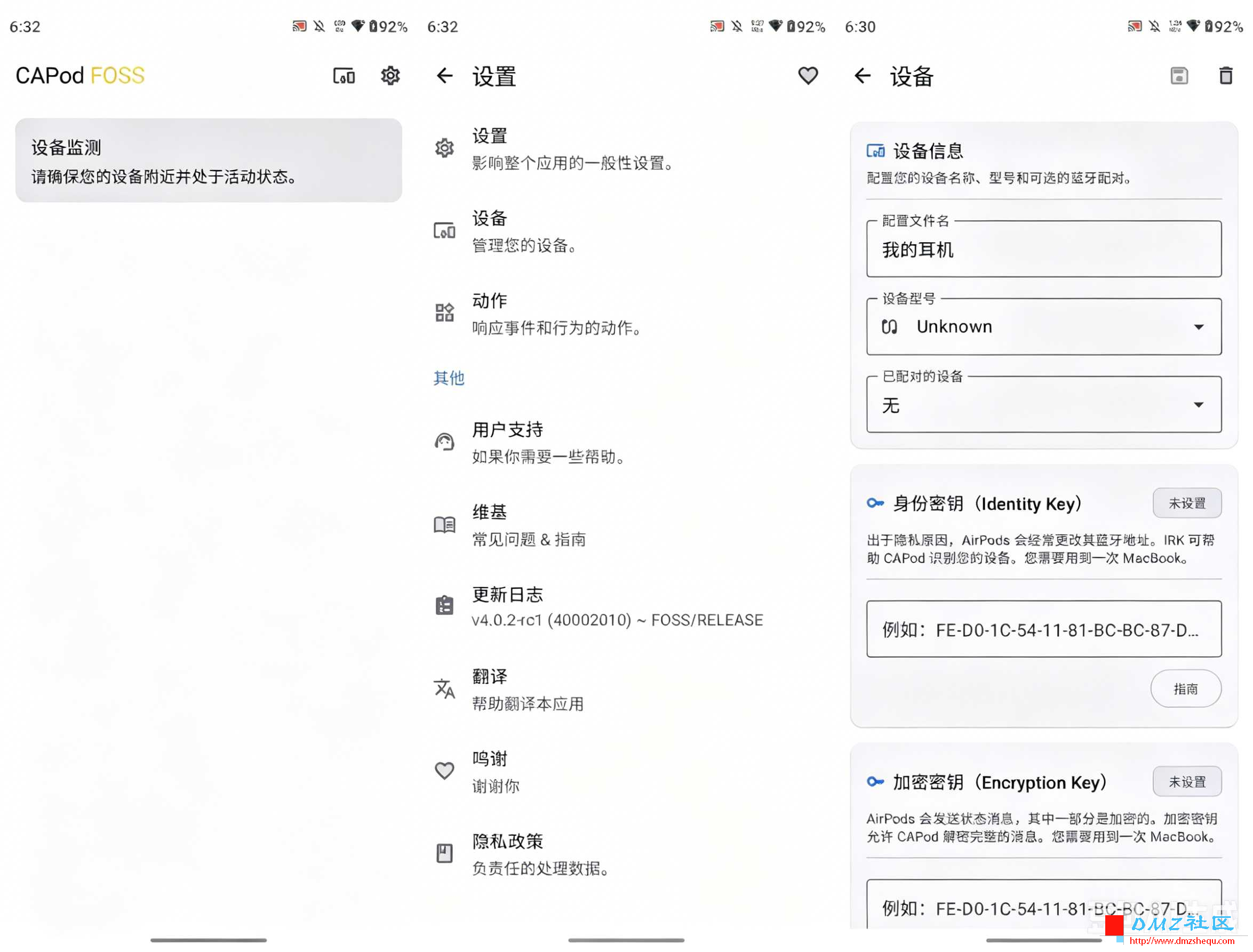Open 设置 general settings entry
This screenshot has height=952, width=1253.
pyautogui.click(x=626, y=149)
